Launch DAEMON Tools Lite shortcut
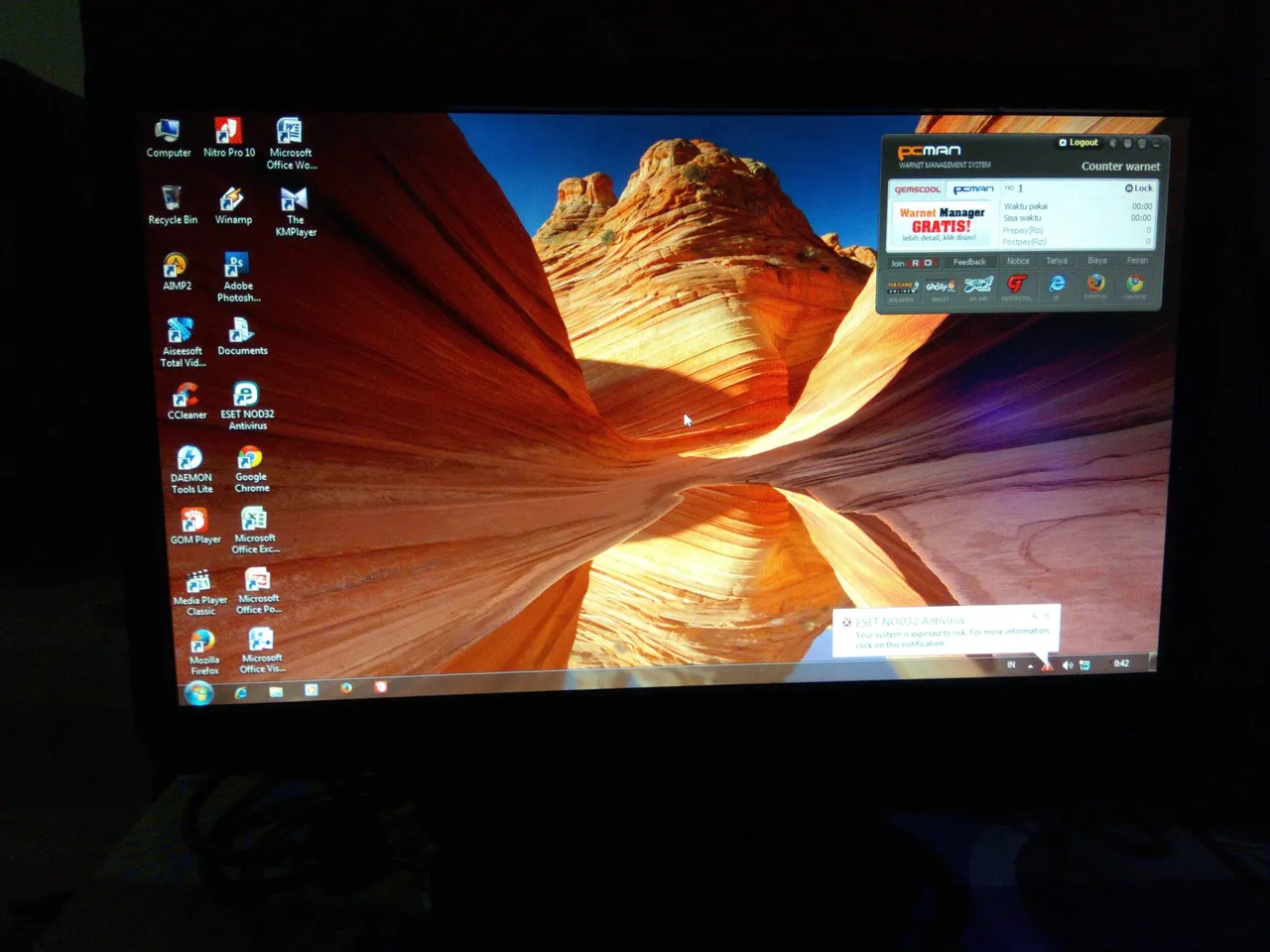 [x=190, y=470]
